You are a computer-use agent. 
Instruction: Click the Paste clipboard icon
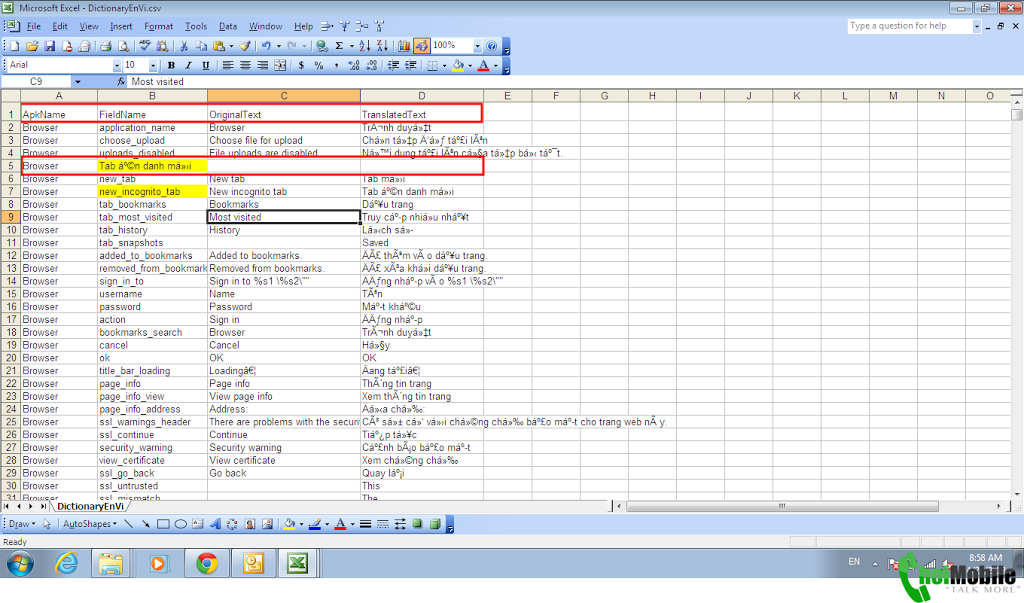click(x=218, y=46)
